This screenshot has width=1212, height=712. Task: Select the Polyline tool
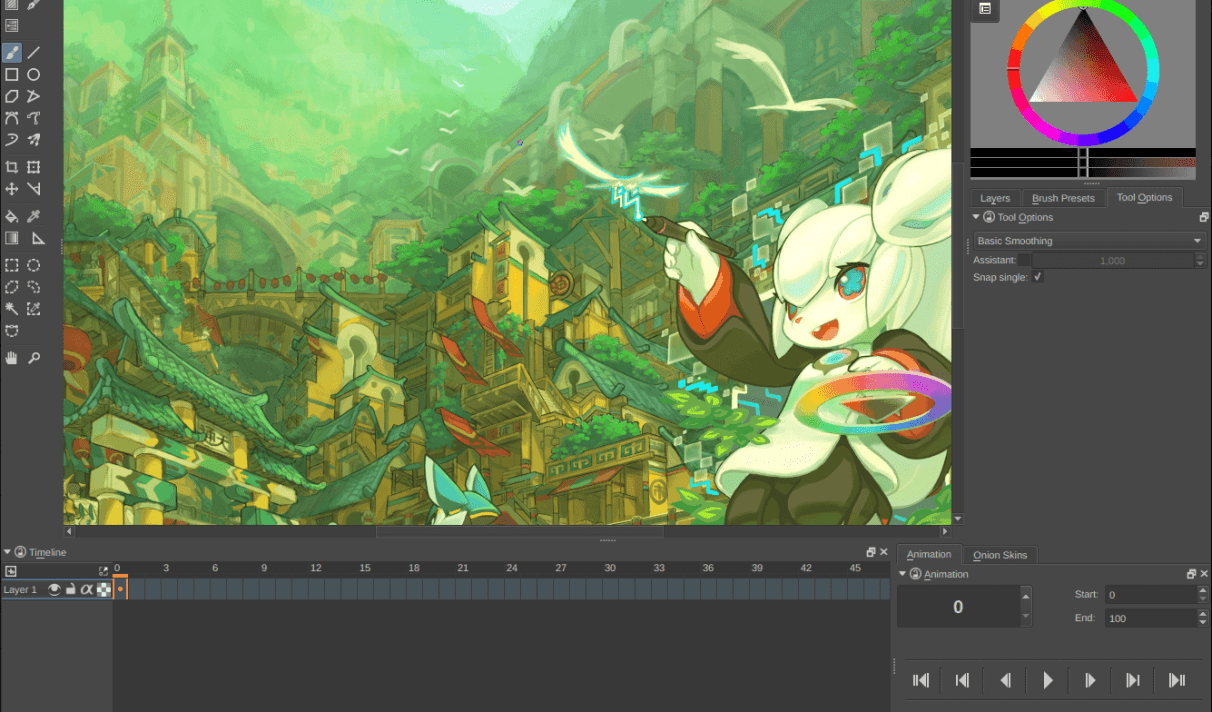point(34,96)
